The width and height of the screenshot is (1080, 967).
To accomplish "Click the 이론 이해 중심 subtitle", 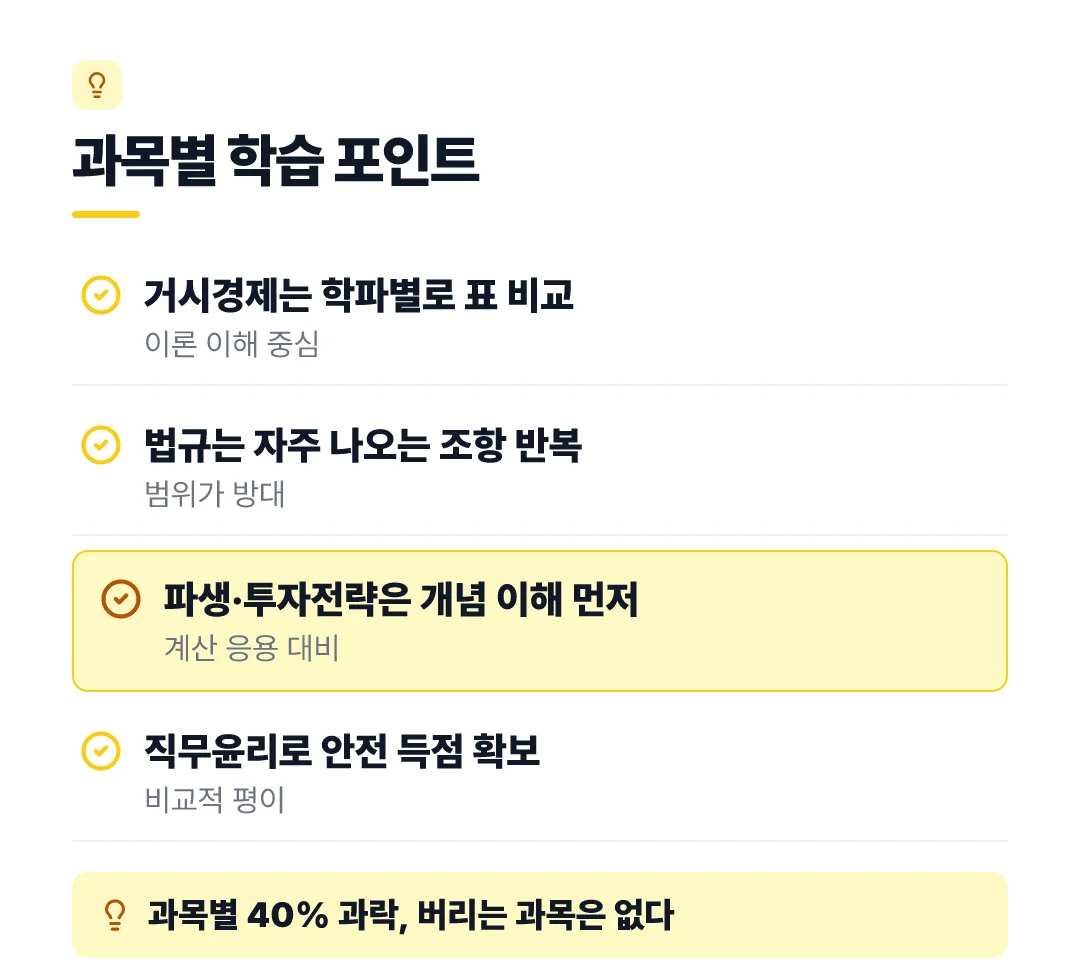I will (232, 344).
